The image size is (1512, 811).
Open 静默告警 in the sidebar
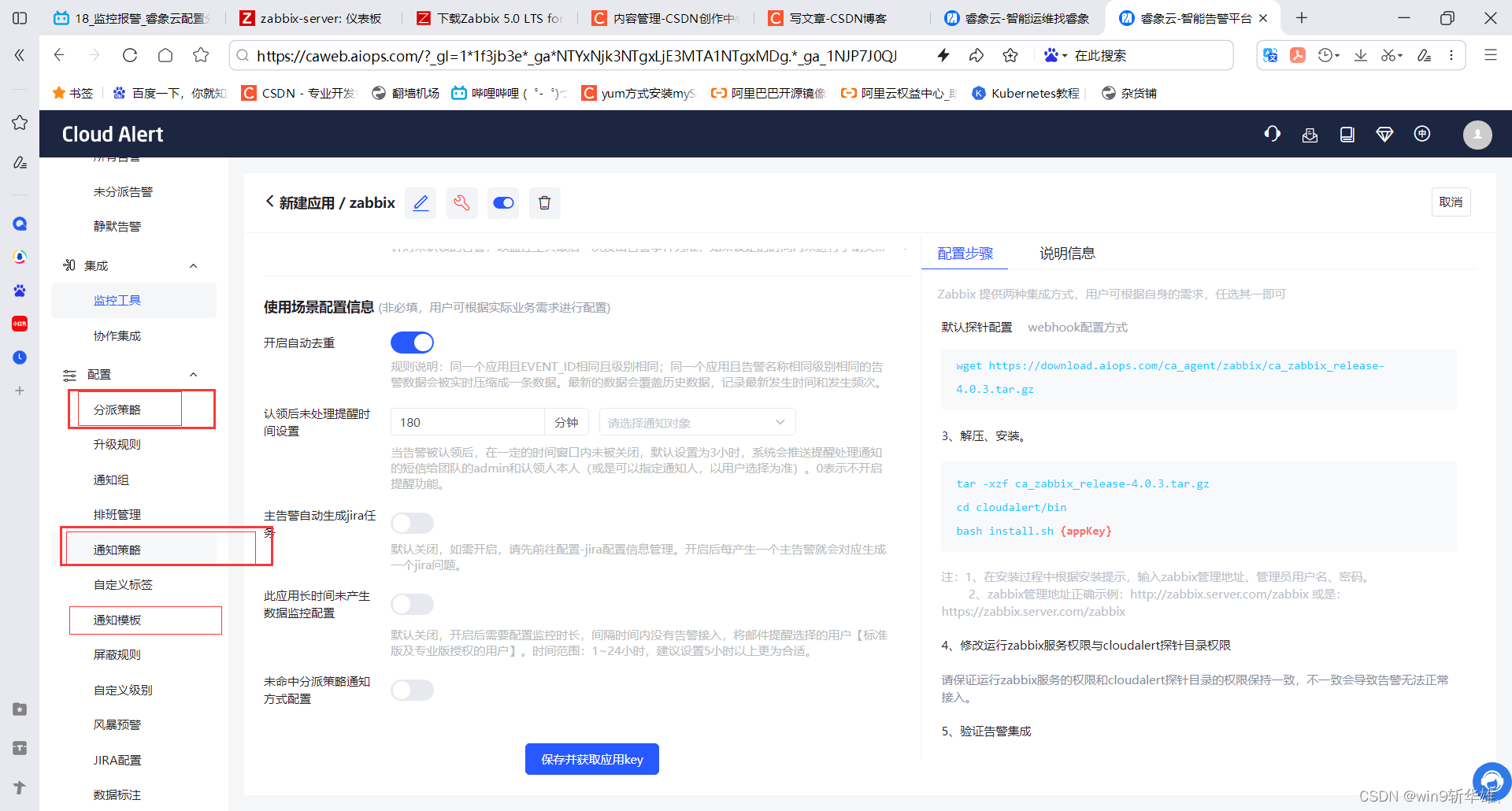point(117,227)
